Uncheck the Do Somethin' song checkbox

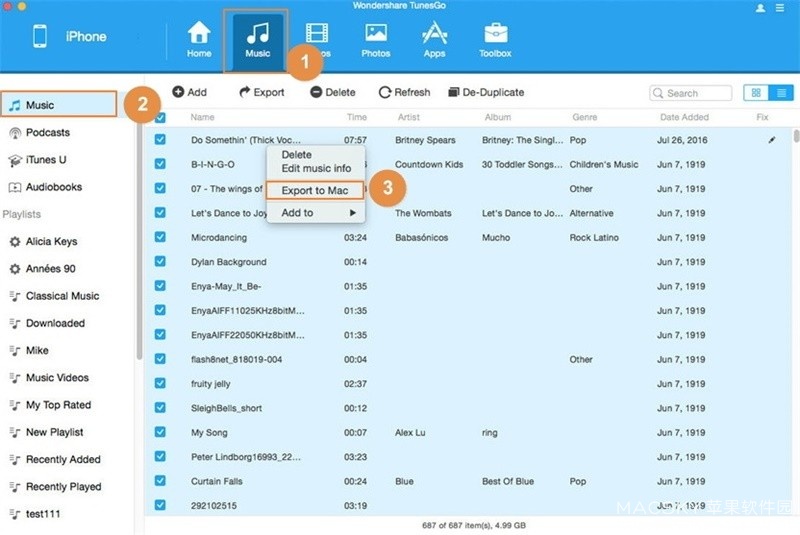tap(160, 139)
